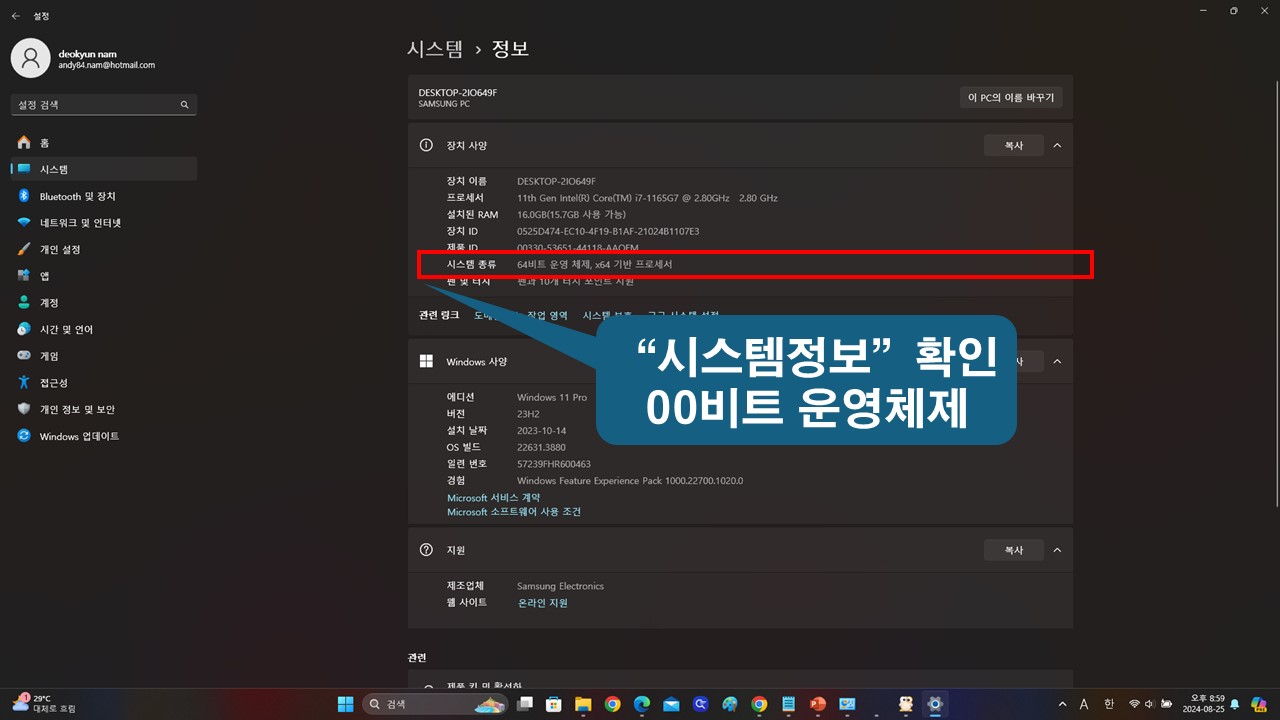Open File Explorer from the taskbar
Image resolution: width=1280 pixels, height=720 pixels.
[583, 704]
